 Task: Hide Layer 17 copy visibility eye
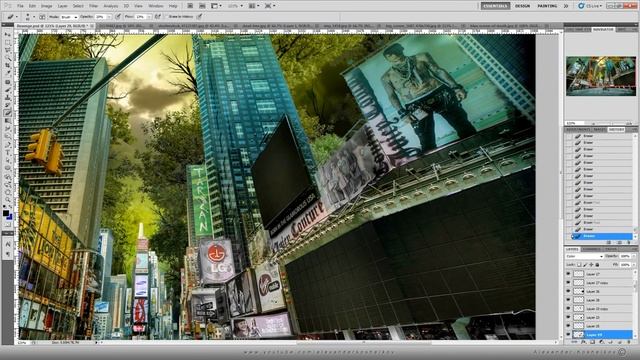(x=568, y=282)
